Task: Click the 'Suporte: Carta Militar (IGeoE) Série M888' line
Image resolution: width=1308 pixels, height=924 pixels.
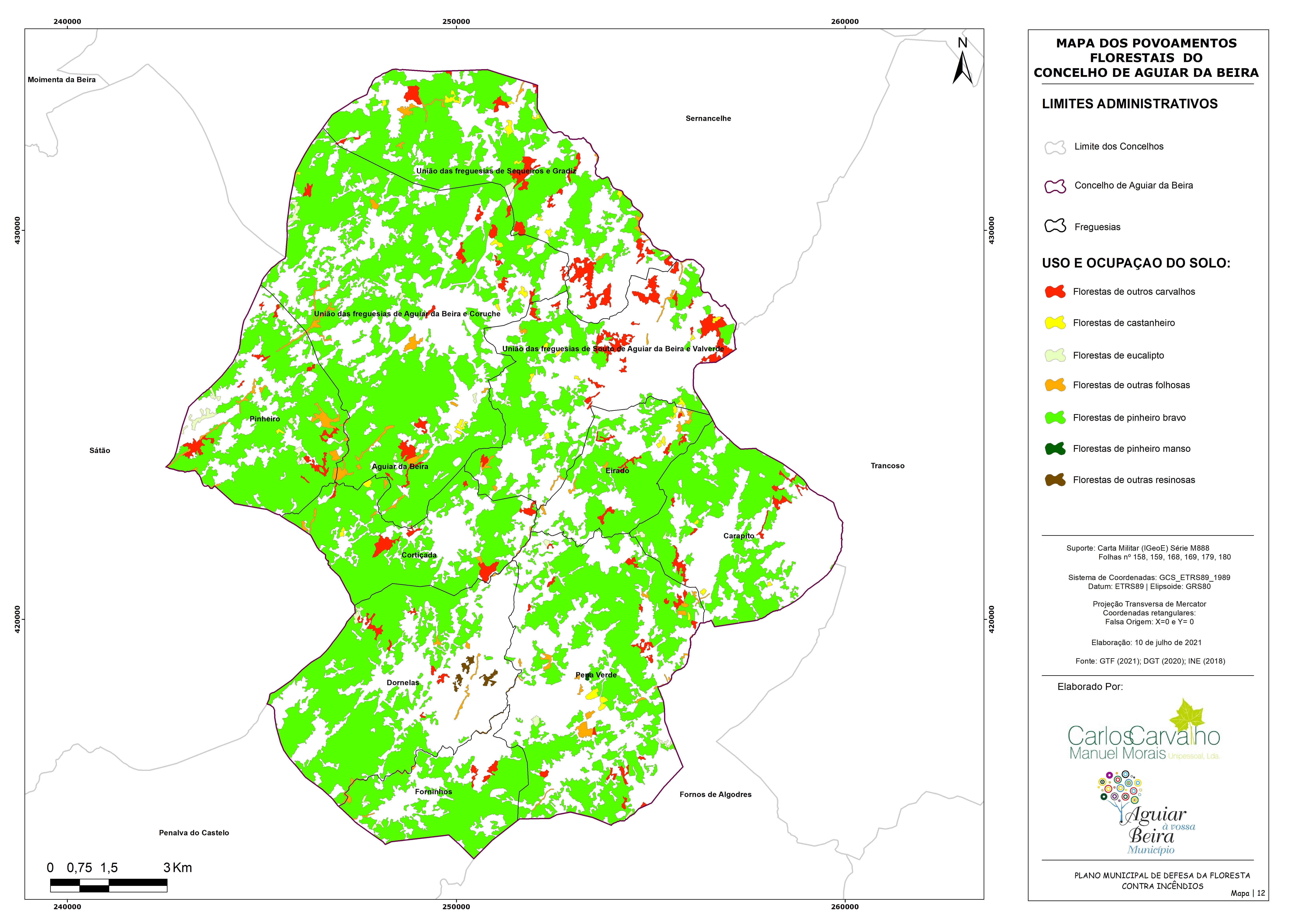Action: click(1138, 548)
